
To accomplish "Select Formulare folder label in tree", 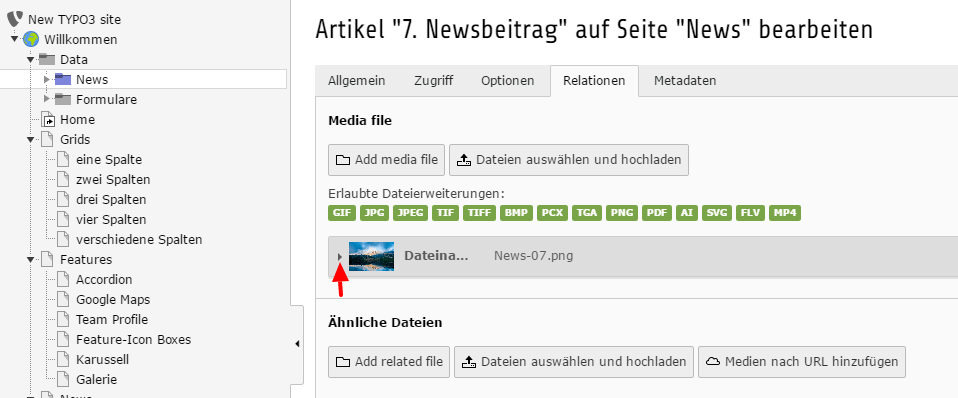I will (x=106, y=99).
